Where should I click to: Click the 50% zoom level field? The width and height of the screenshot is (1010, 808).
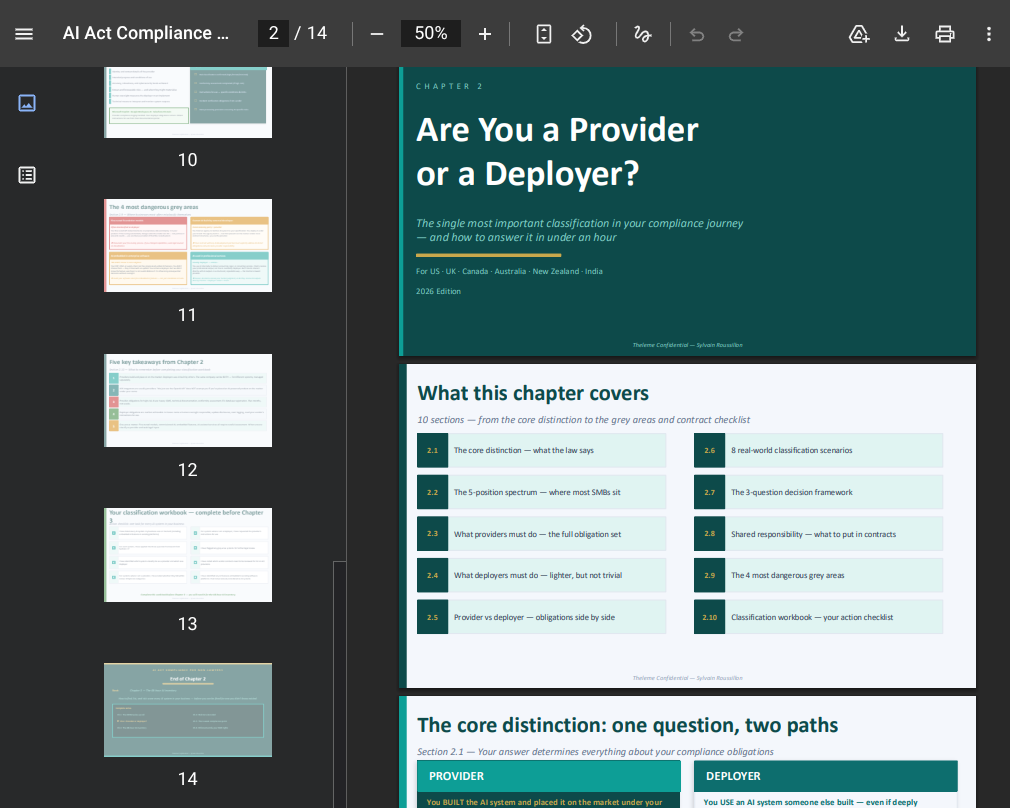[431, 34]
